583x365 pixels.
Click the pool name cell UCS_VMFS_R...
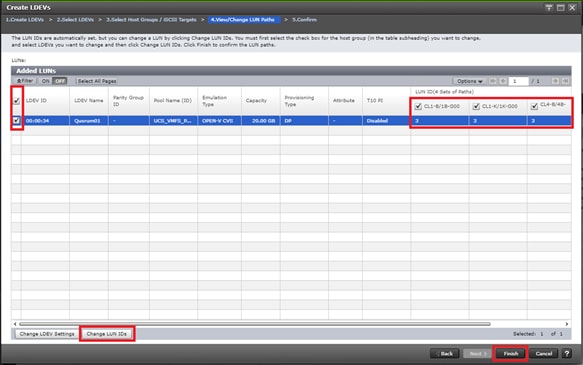(x=173, y=121)
